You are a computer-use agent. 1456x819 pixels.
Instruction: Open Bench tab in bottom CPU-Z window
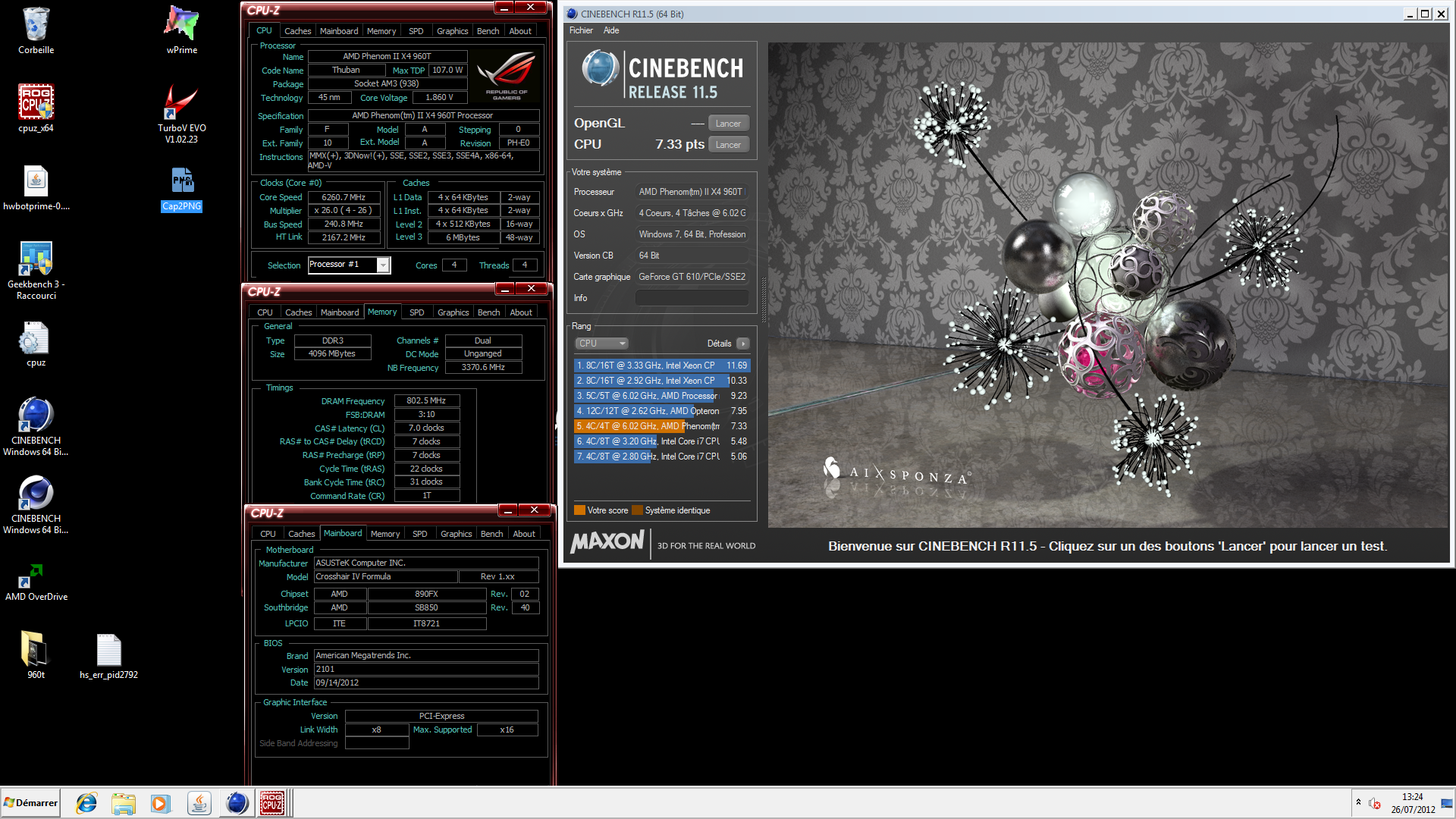pos(491,534)
